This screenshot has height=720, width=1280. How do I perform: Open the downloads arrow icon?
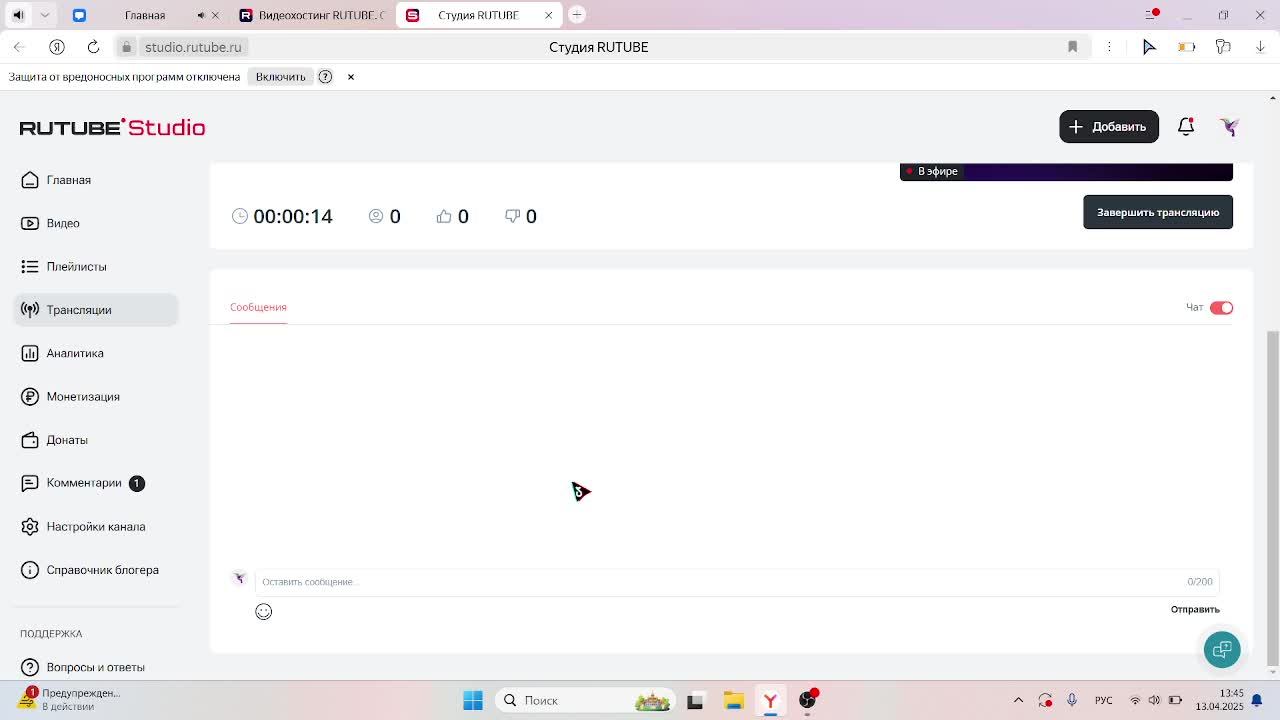(x=1260, y=47)
